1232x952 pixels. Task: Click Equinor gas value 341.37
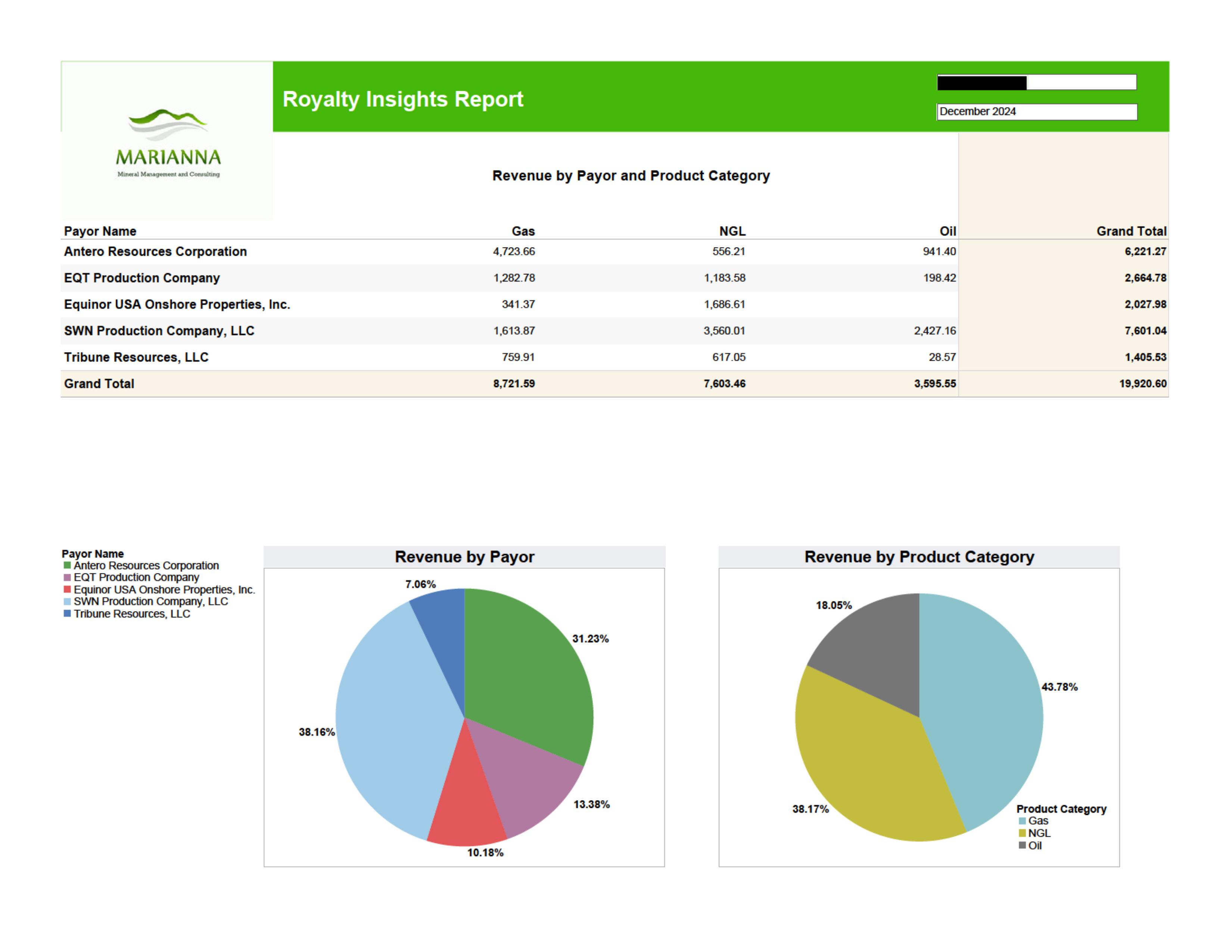coord(518,305)
